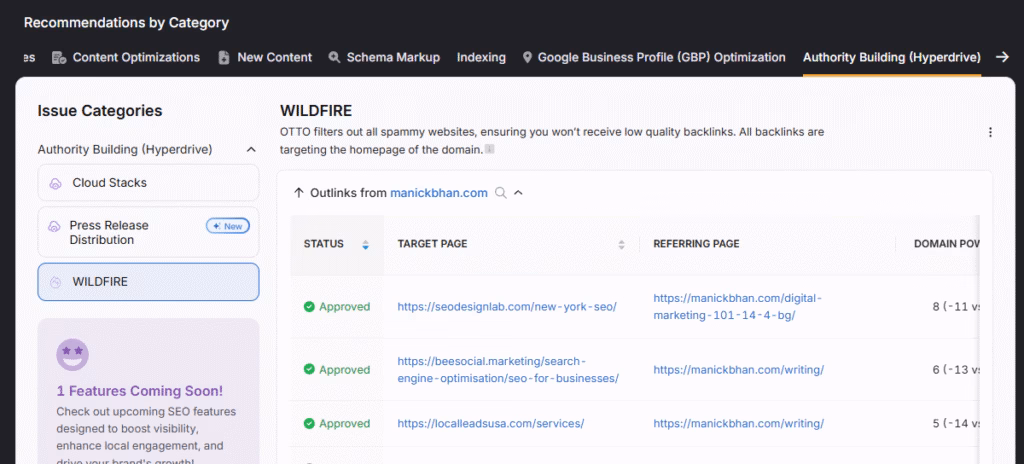The image size is (1024, 464).
Task: Collapse the Outlinks section using the chevron
Action: (x=518, y=193)
